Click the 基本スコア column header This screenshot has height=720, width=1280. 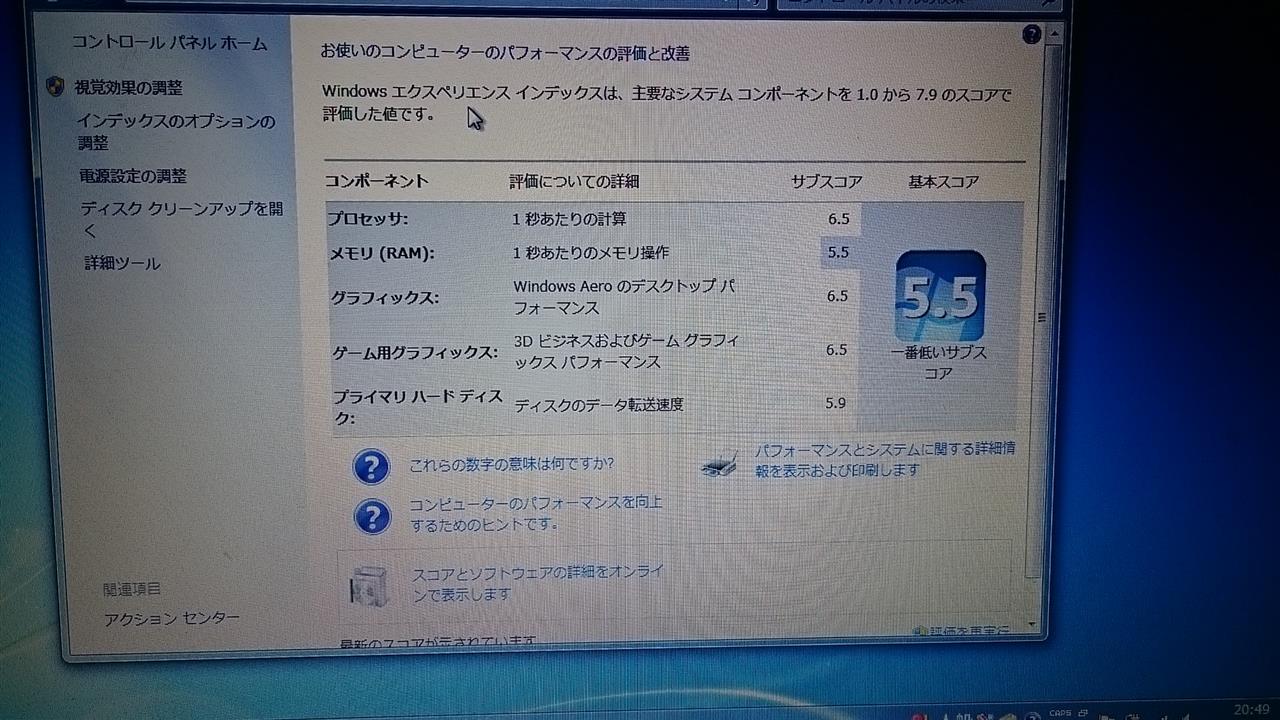(x=943, y=182)
